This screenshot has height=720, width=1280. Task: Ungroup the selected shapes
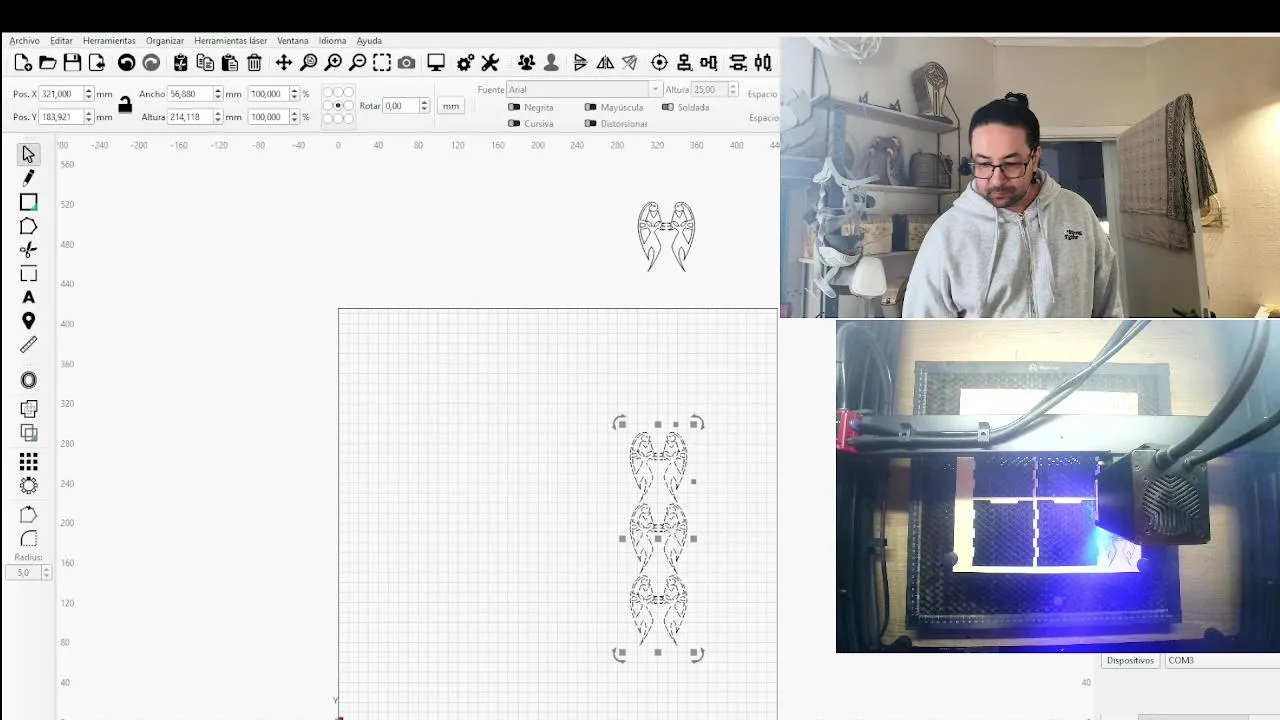pos(551,63)
